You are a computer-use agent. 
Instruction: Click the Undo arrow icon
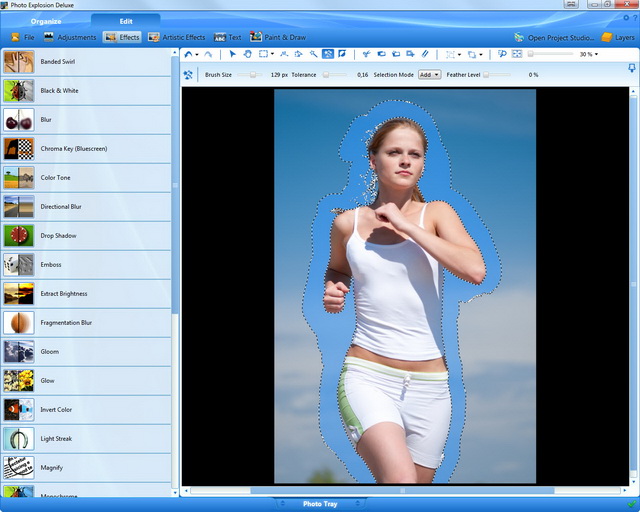pos(189,54)
